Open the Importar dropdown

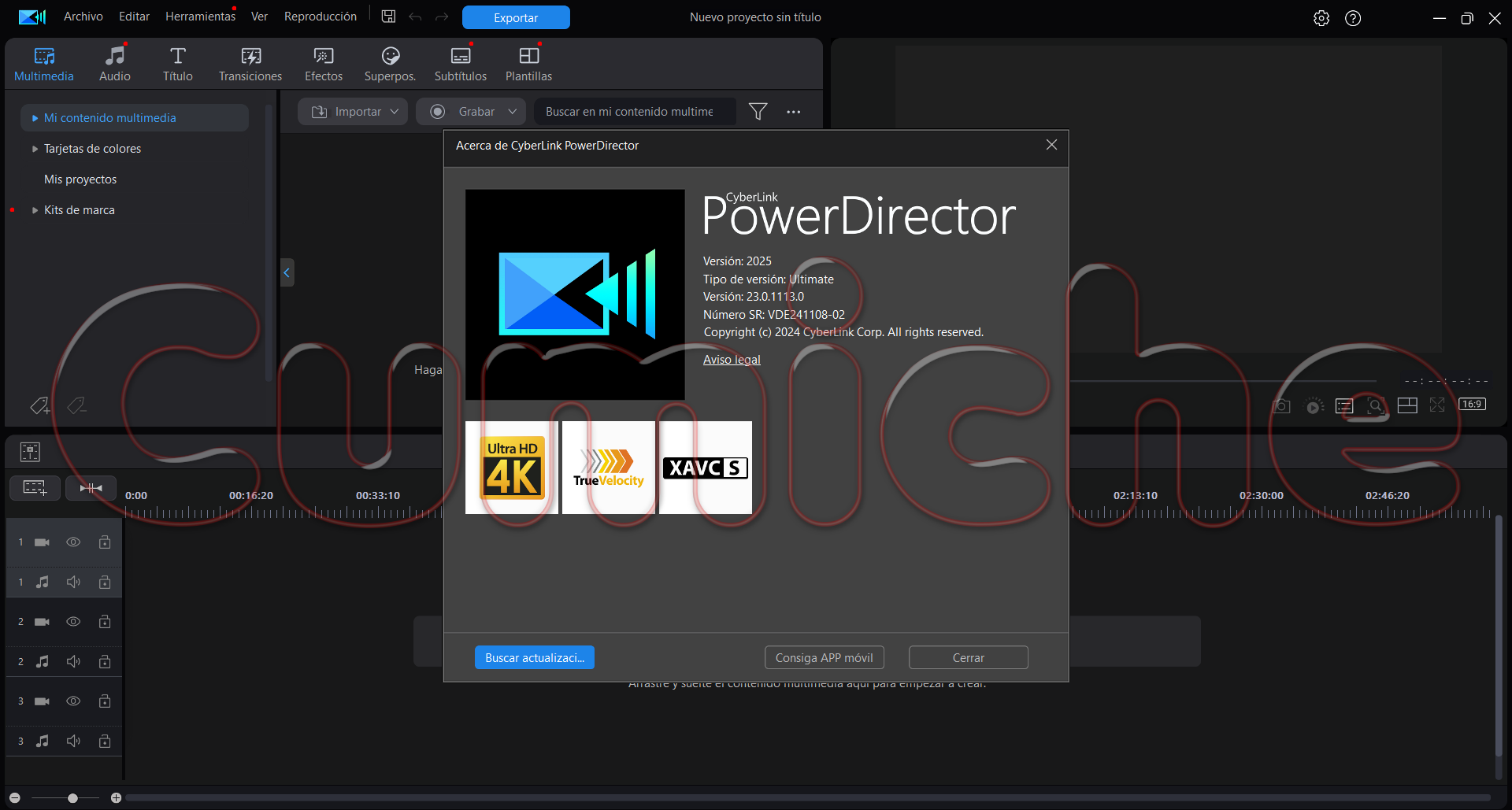(353, 112)
